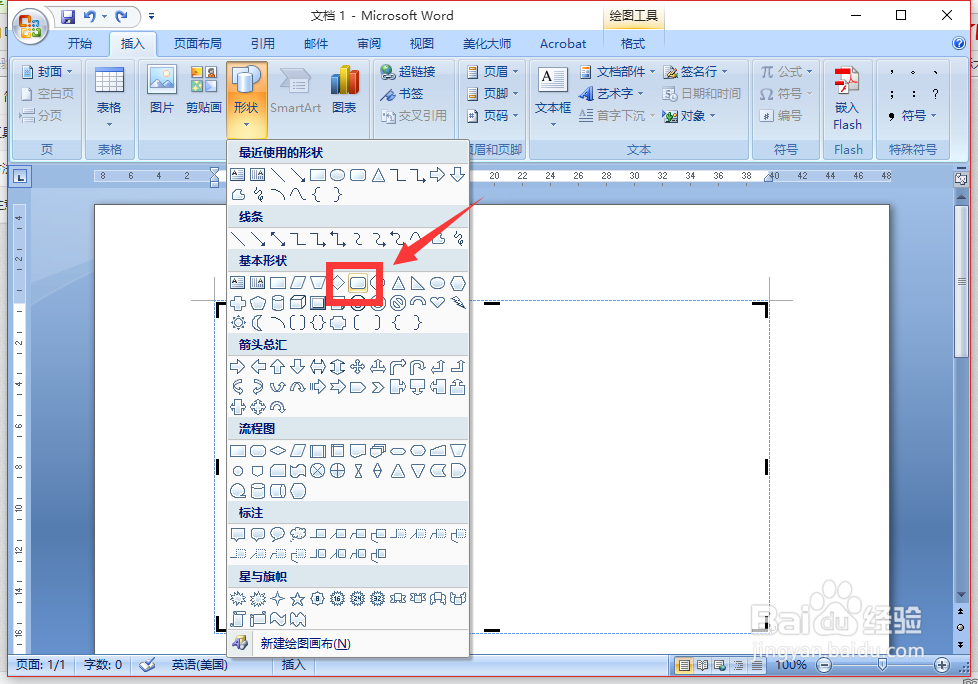Insert a 图表 chart
This screenshot has width=978, height=684.
click(344, 93)
